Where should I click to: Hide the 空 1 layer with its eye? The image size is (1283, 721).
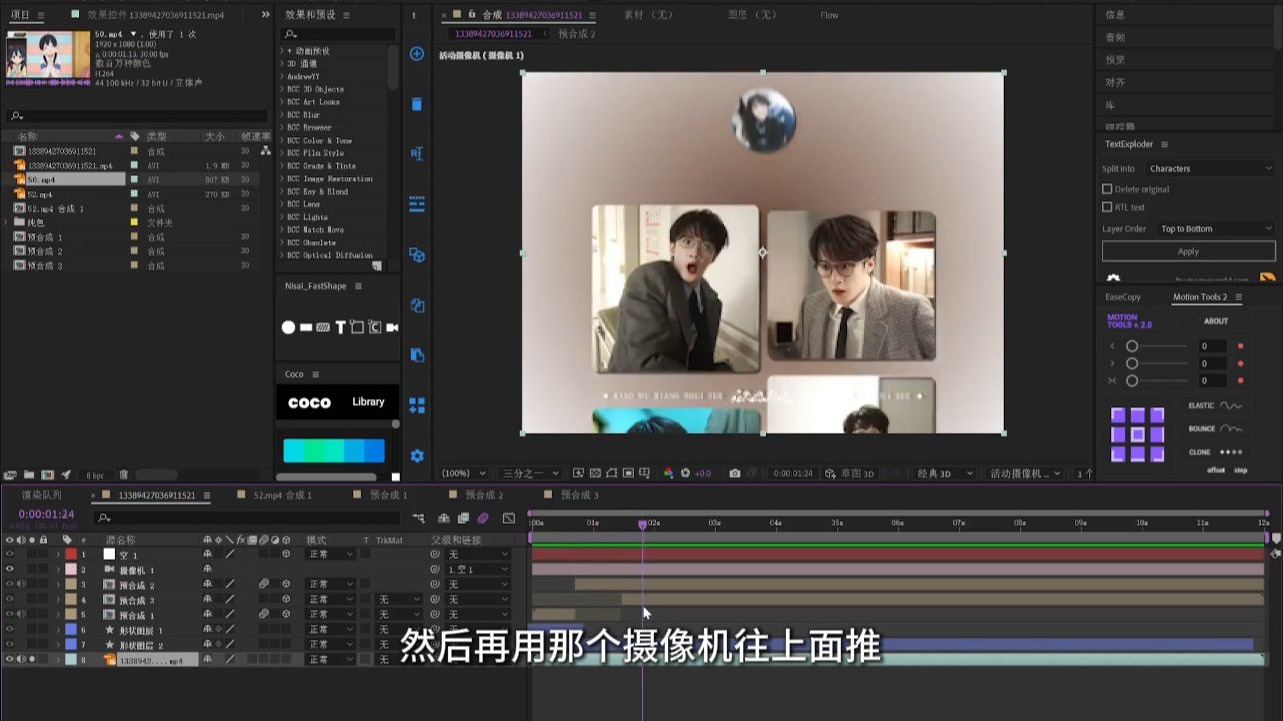click(10, 554)
